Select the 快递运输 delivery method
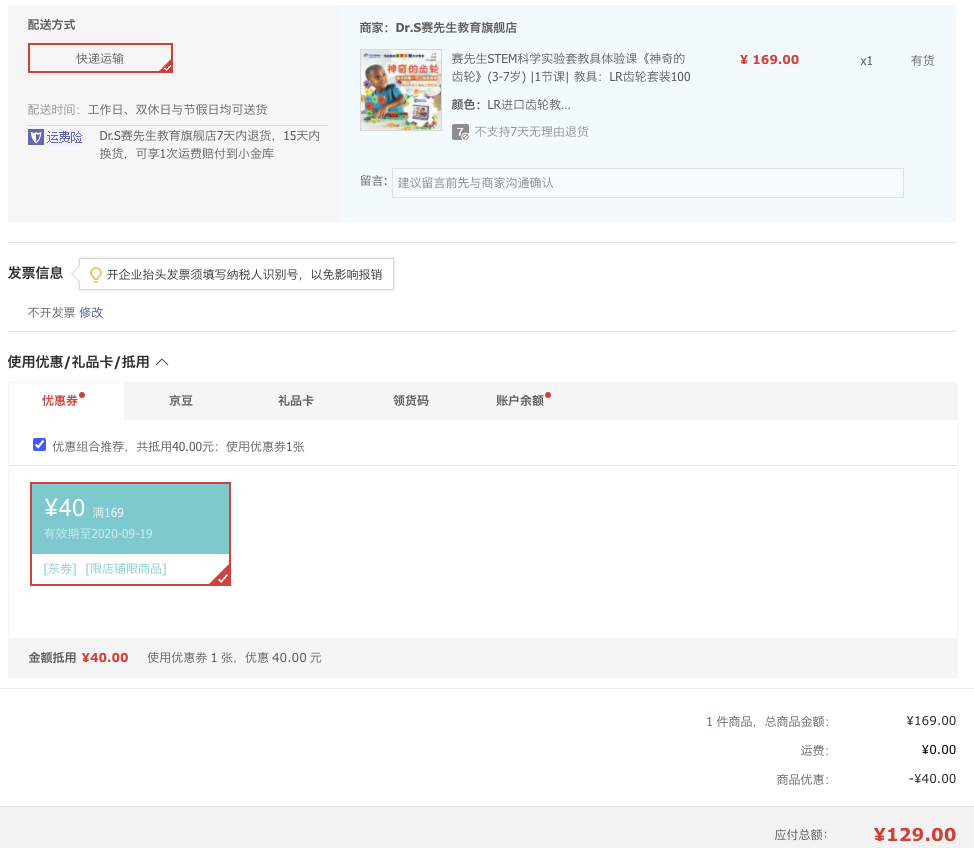974x848 pixels. 100,58
